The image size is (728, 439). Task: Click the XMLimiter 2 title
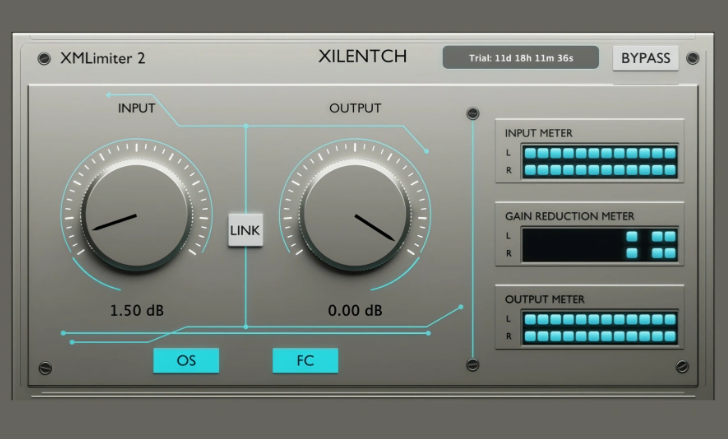click(103, 58)
